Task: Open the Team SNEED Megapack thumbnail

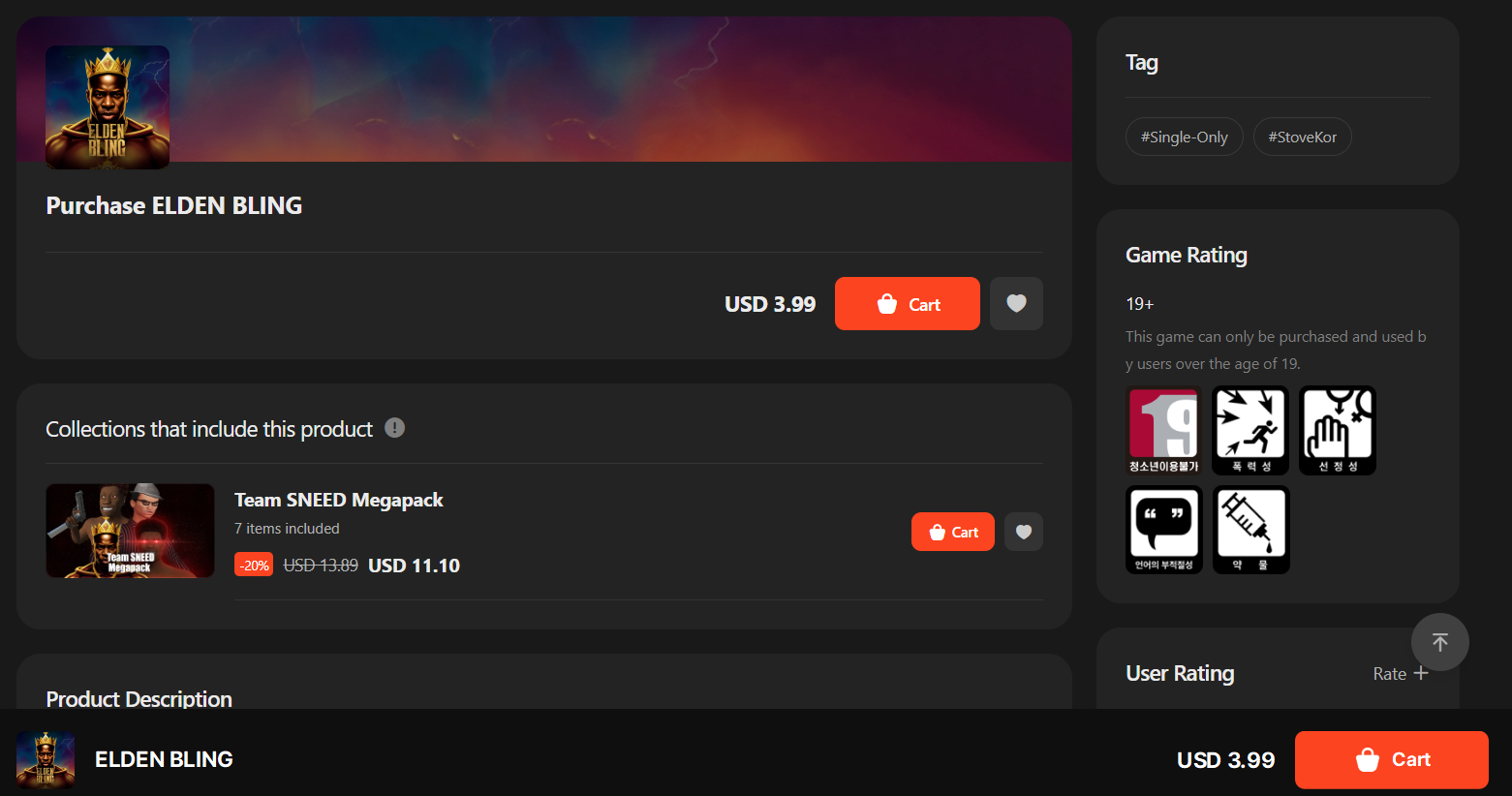Action: [130, 531]
